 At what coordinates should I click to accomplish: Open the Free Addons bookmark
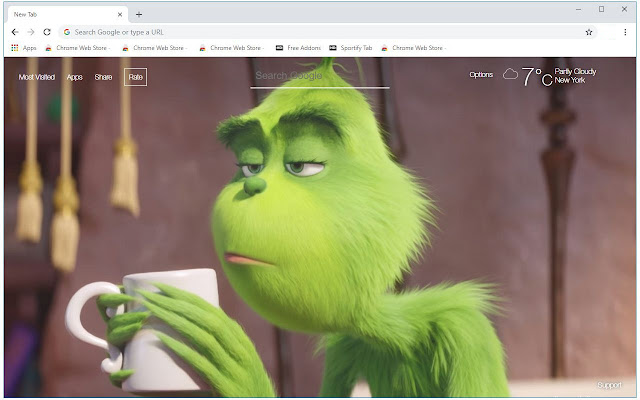(x=298, y=48)
